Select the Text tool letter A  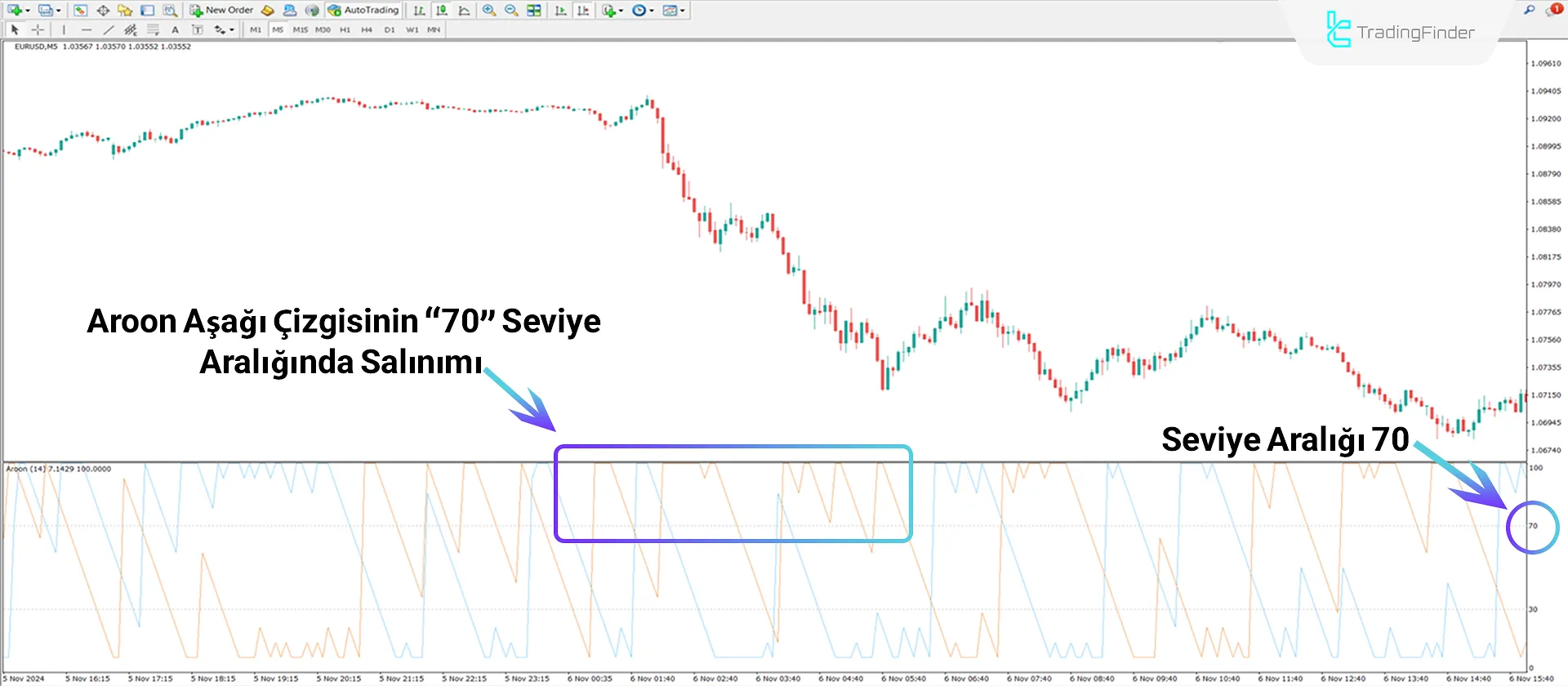[175, 29]
